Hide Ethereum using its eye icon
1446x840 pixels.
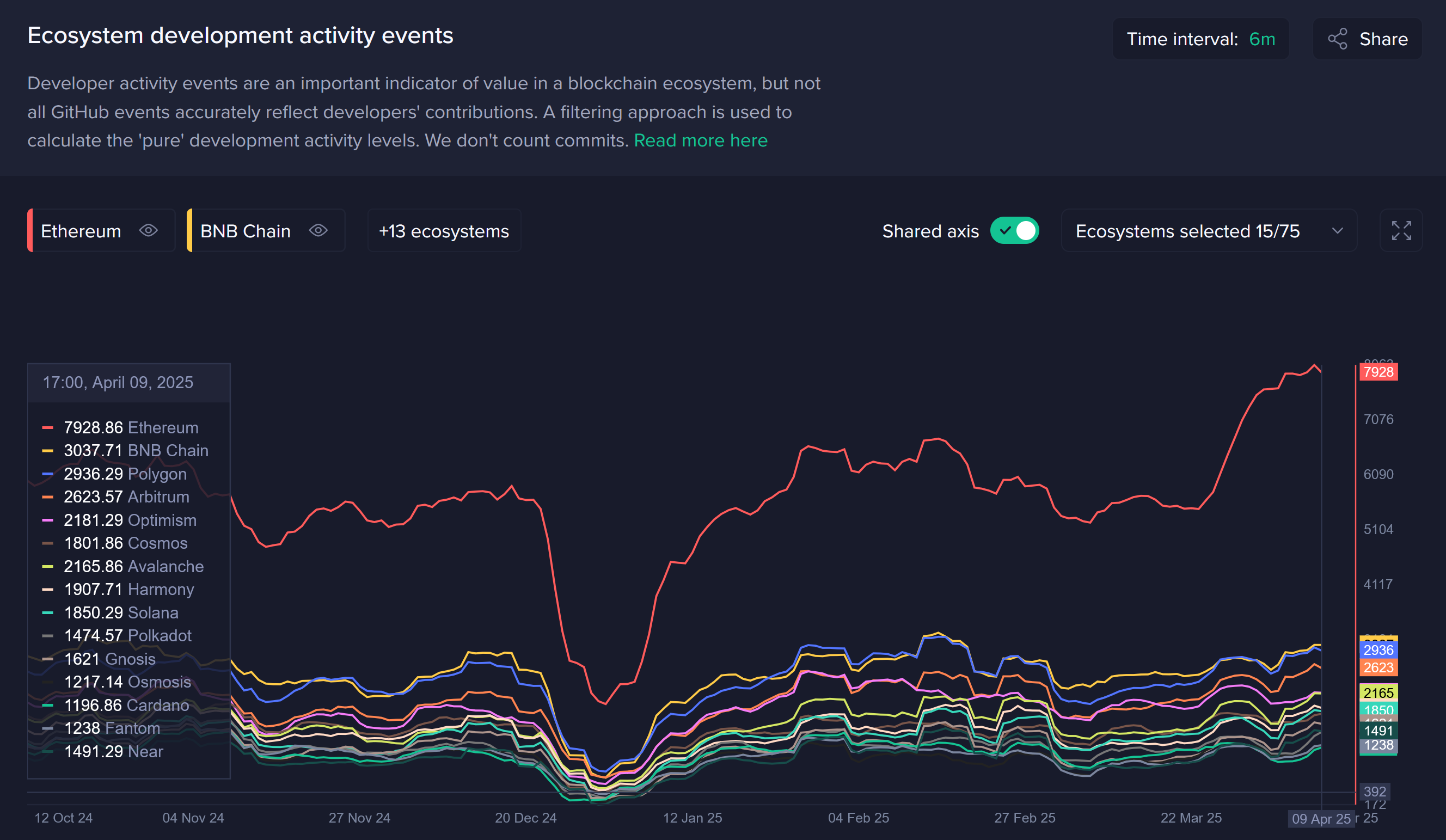(x=149, y=231)
